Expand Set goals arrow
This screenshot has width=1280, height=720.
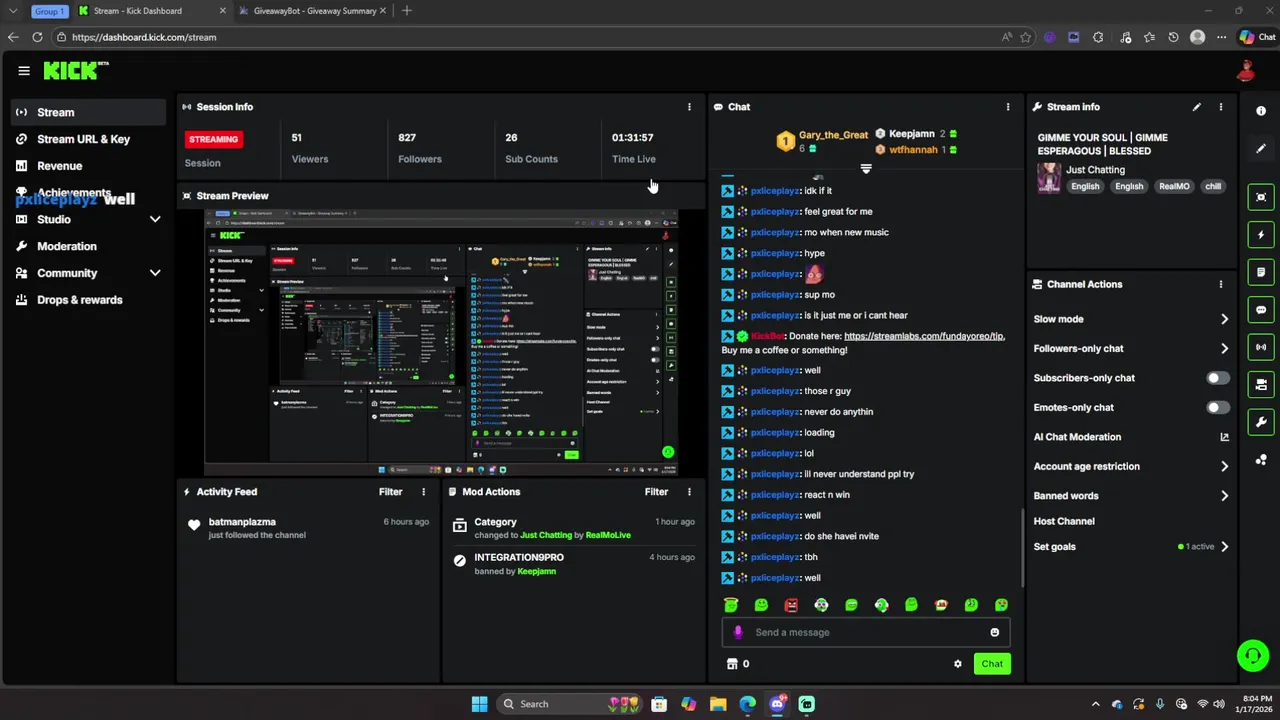(1224, 547)
